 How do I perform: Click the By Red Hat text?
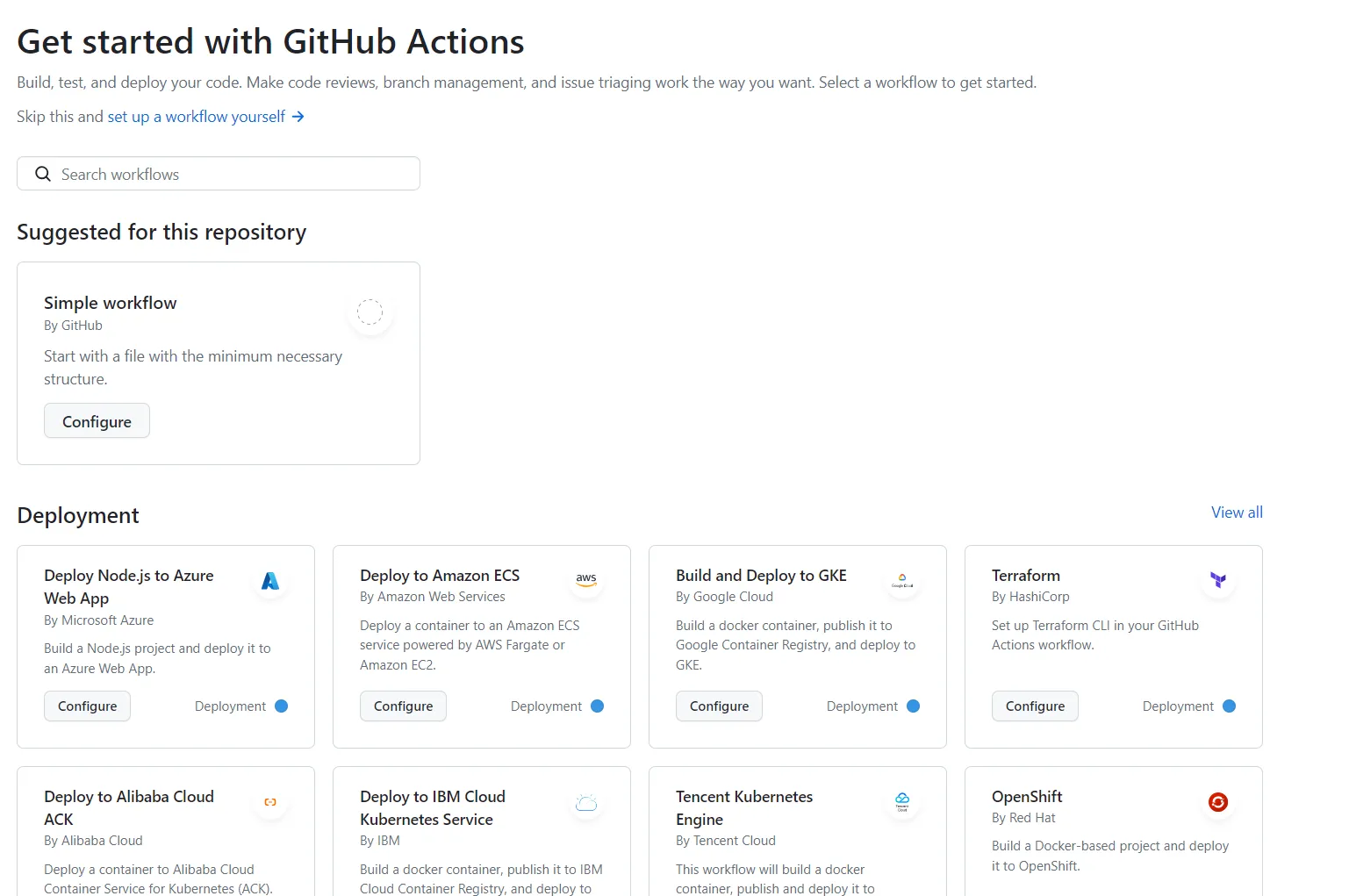click(x=1023, y=818)
